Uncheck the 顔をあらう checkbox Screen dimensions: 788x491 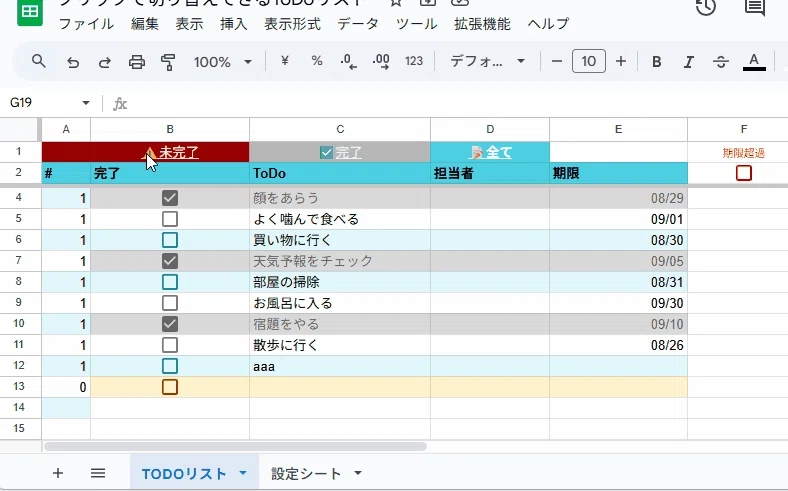[x=170, y=198]
